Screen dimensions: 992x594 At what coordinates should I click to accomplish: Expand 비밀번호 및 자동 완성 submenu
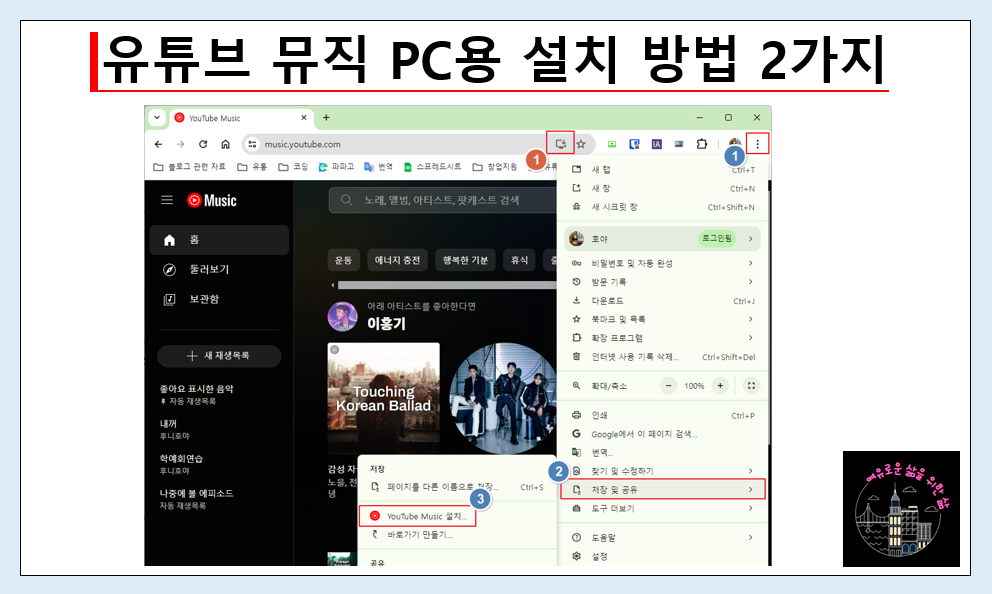click(662, 263)
